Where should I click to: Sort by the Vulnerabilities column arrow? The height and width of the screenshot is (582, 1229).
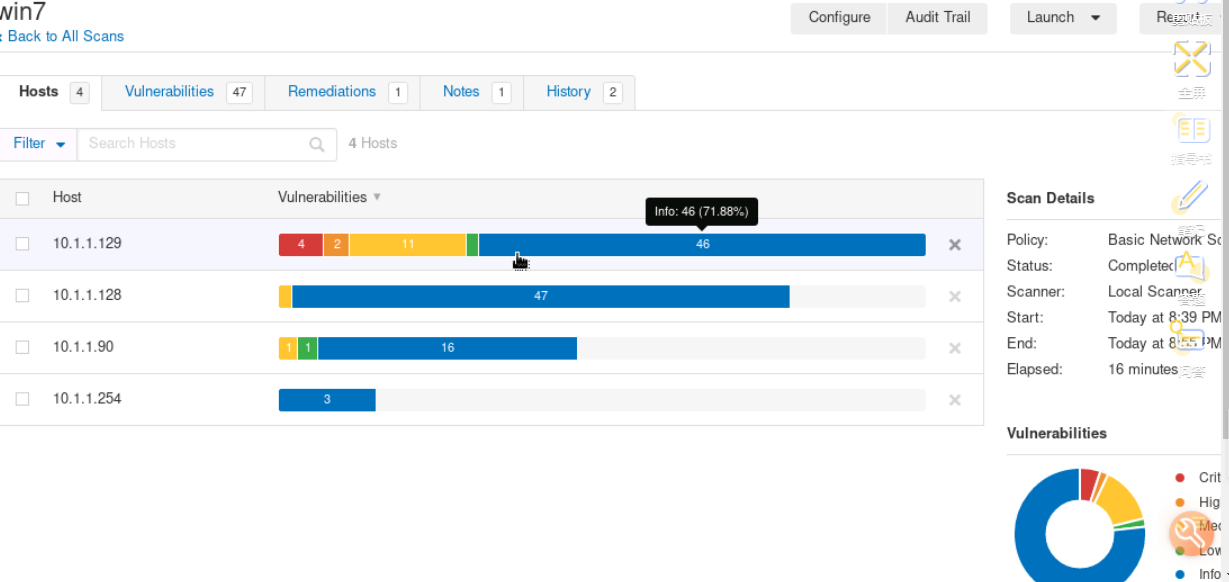tap(377, 197)
